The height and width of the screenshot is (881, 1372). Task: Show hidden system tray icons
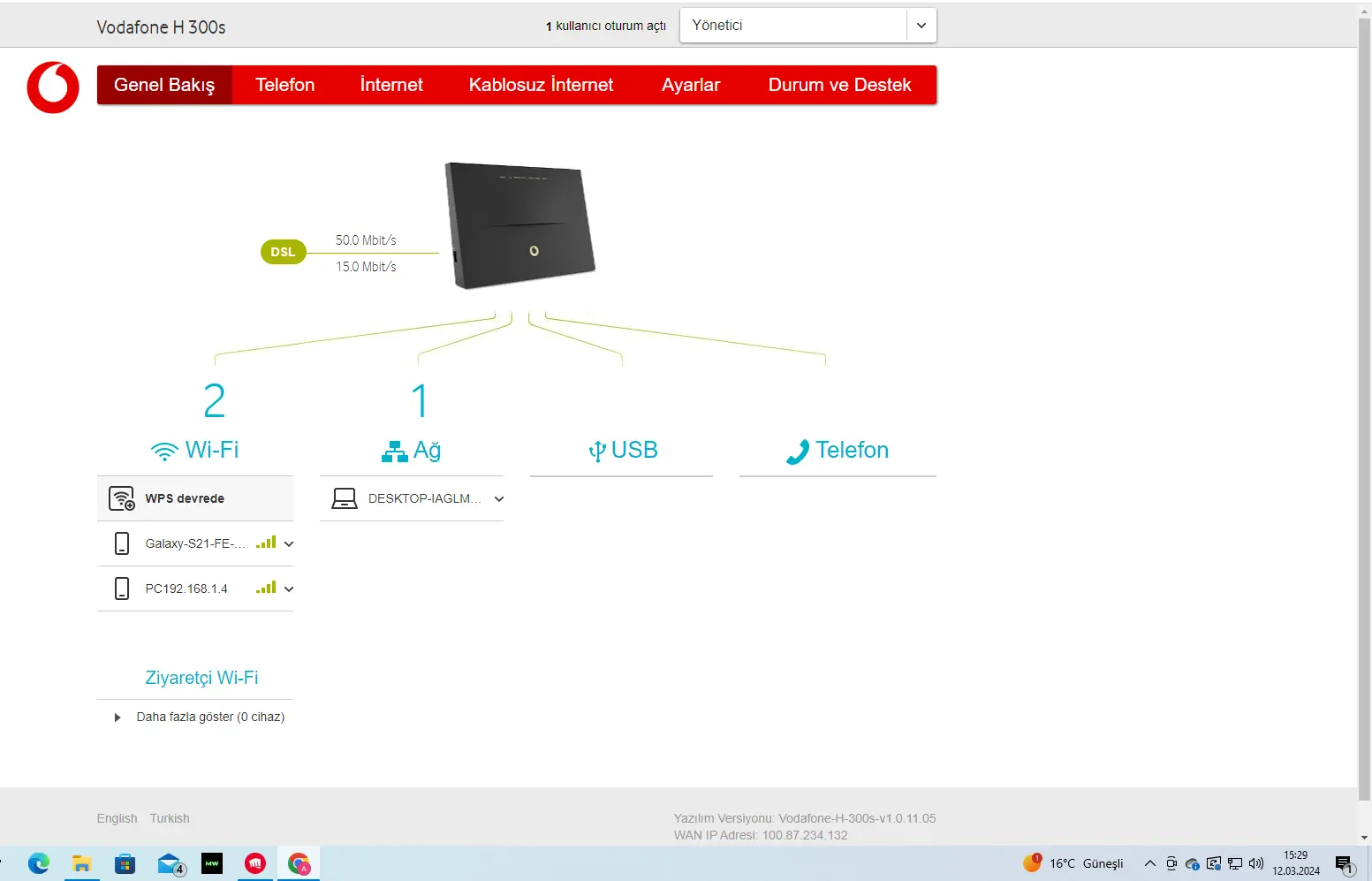[1149, 863]
